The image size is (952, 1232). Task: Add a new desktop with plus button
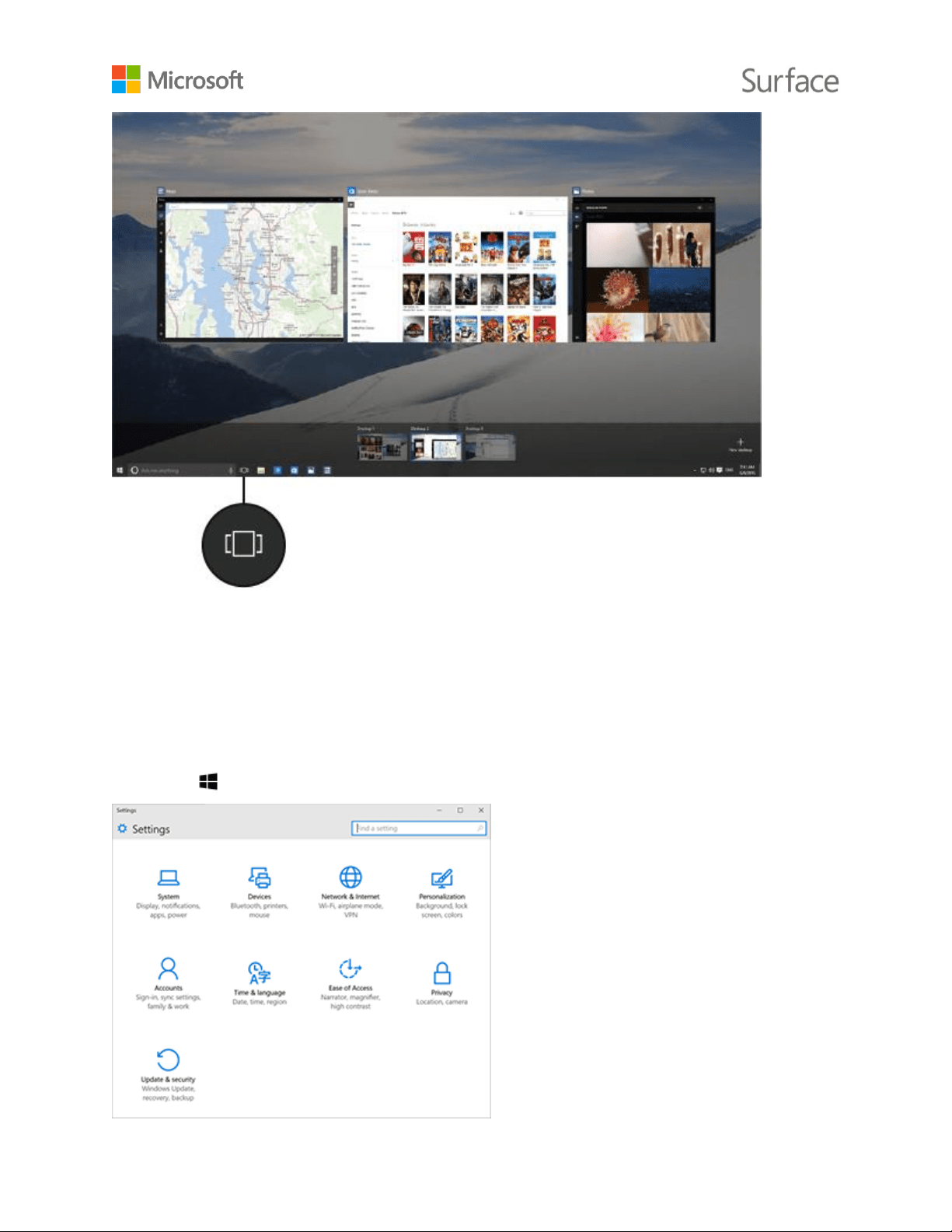click(x=740, y=445)
